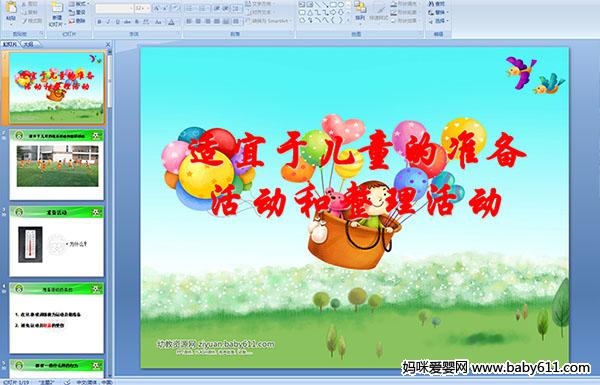Open the font name combo box
Screen dimensions: 600x385
pyautogui.click(x=114, y=8)
